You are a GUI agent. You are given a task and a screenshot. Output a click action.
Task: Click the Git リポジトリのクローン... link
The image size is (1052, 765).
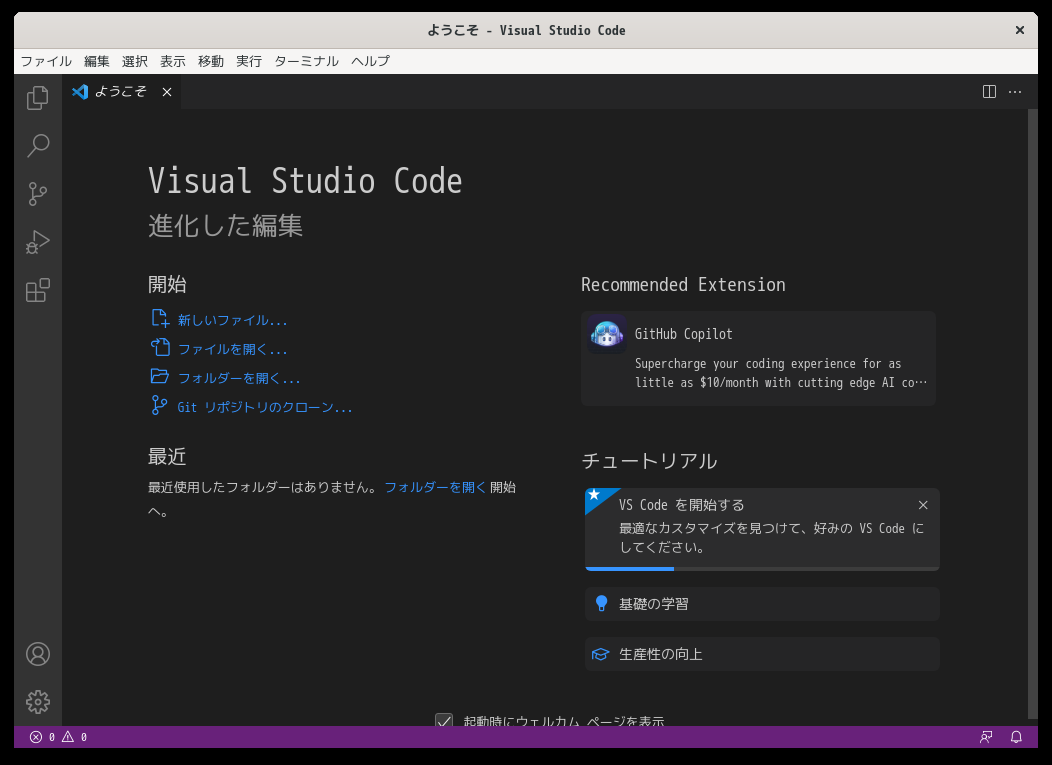(264, 407)
